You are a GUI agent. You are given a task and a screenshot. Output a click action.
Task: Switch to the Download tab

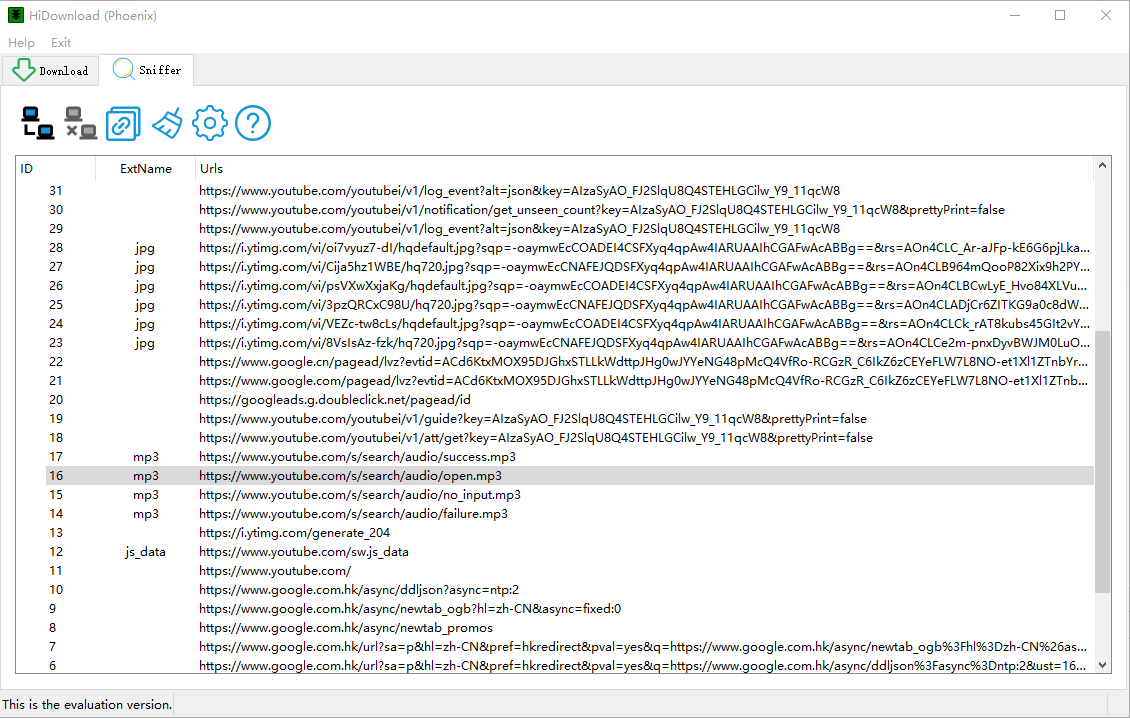tap(50, 70)
